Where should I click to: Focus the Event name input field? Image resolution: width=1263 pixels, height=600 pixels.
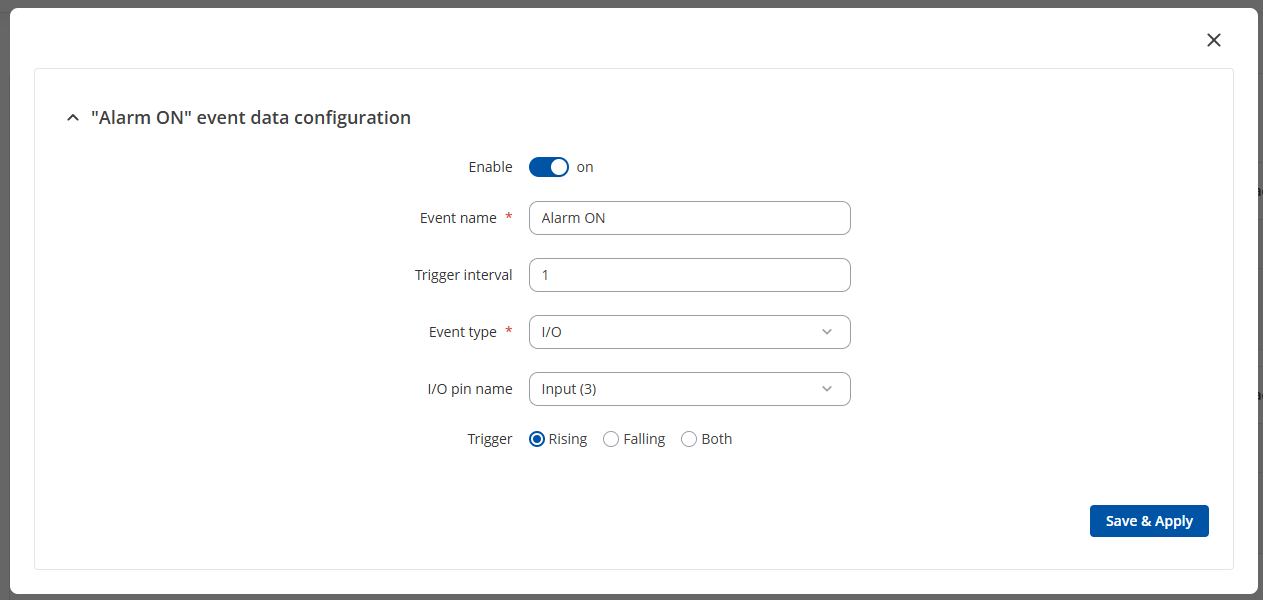point(689,218)
